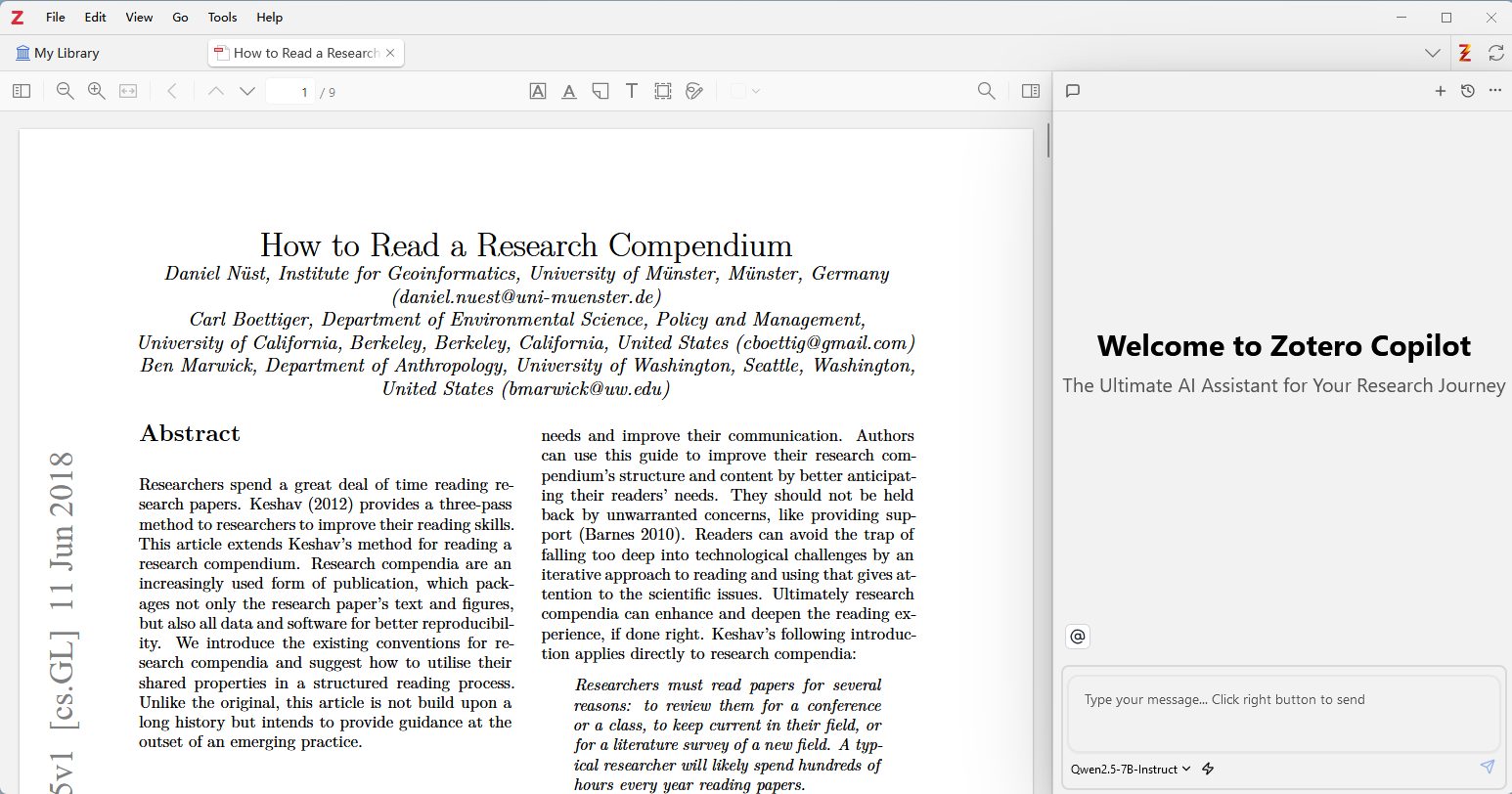Open find in document search
Viewport: 1512px width, 794px height.
[x=986, y=91]
